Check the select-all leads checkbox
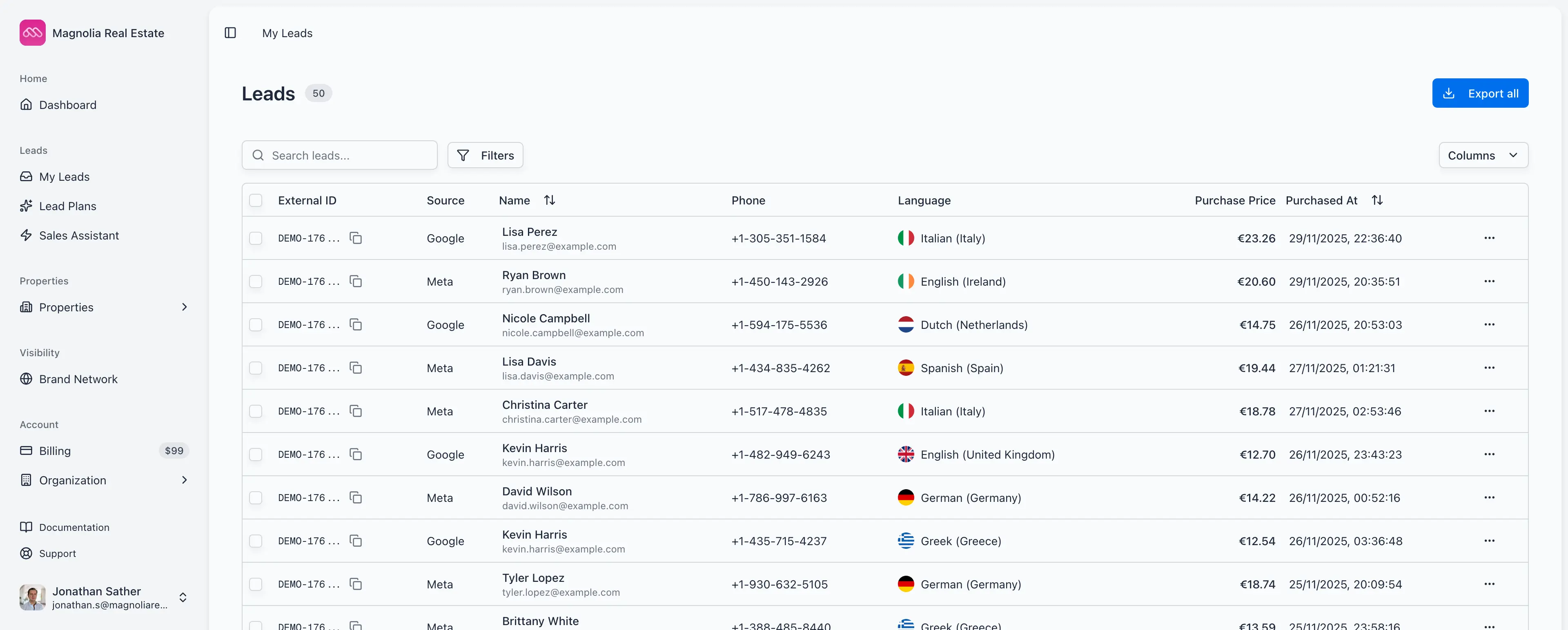 [256, 200]
